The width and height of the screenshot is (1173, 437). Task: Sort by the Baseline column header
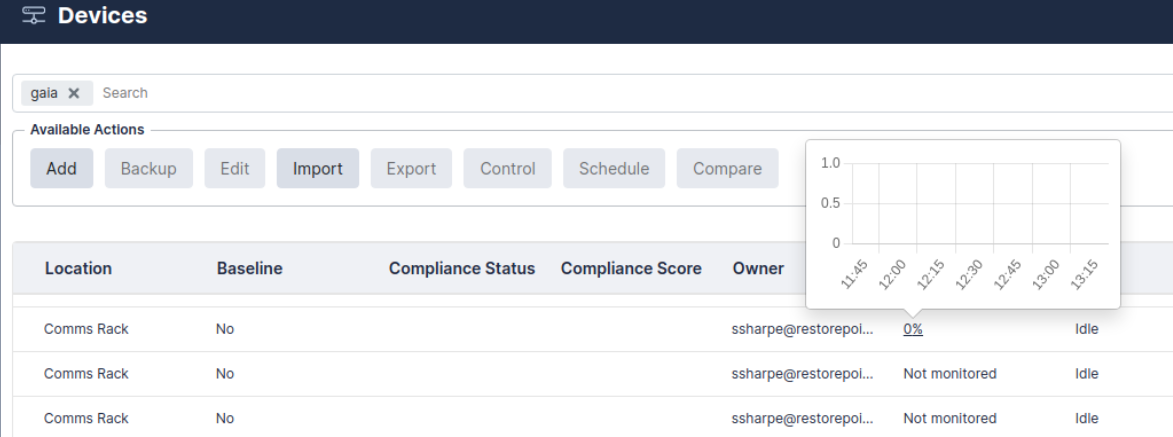pos(249,268)
